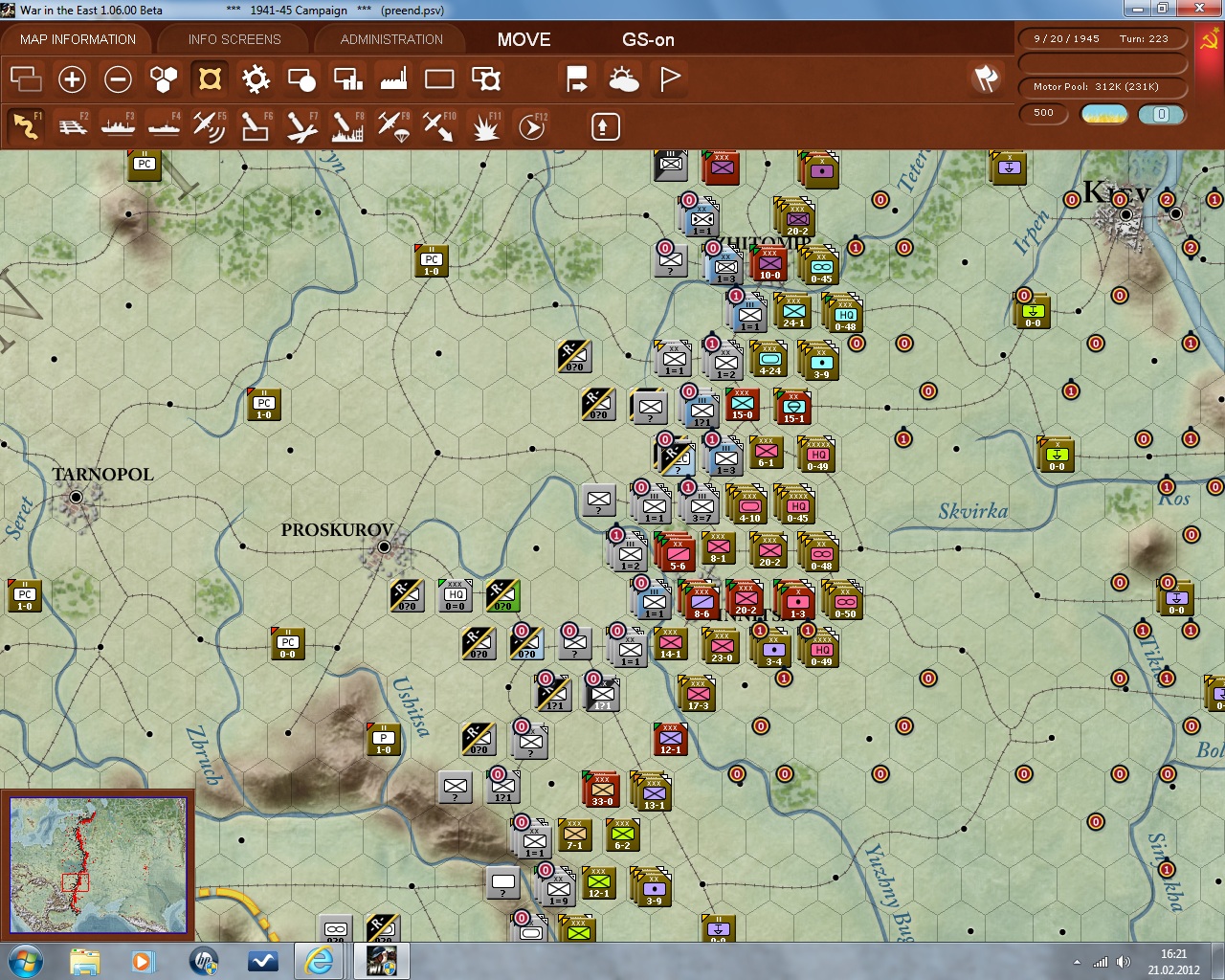Open the MAP INFORMATION tab
The image size is (1225, 980).
tap(78, 39)
